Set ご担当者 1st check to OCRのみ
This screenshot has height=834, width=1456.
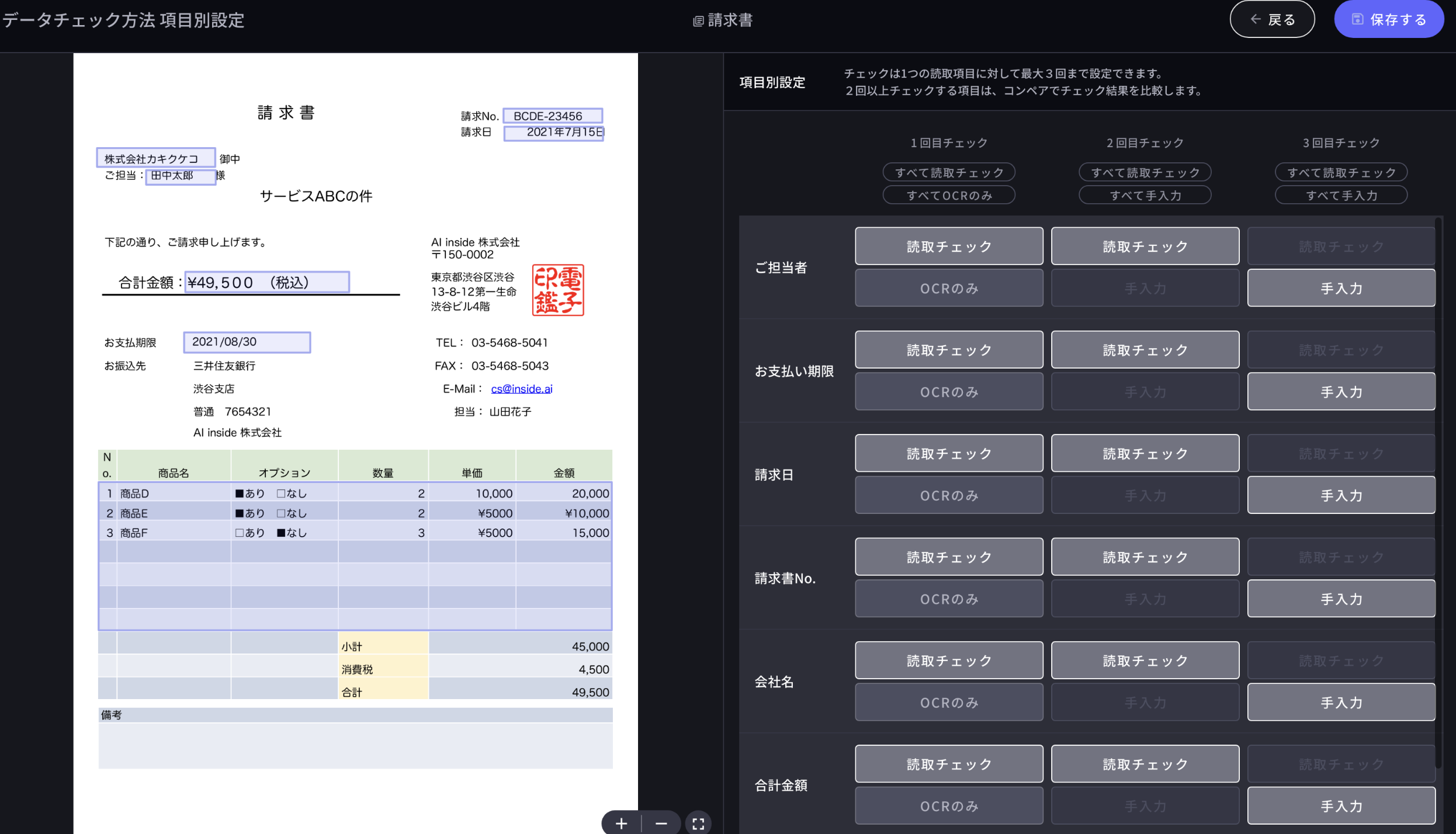tap(949, 288)
